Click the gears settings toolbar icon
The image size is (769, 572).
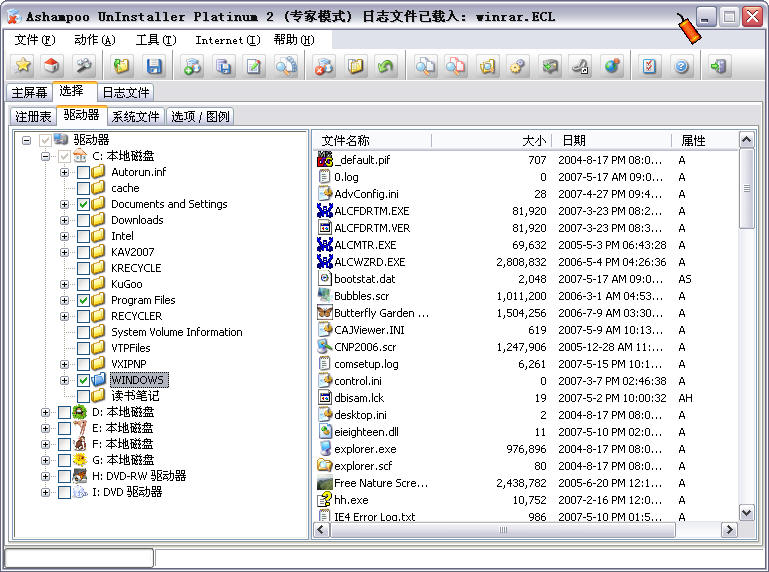click(518, 66)
